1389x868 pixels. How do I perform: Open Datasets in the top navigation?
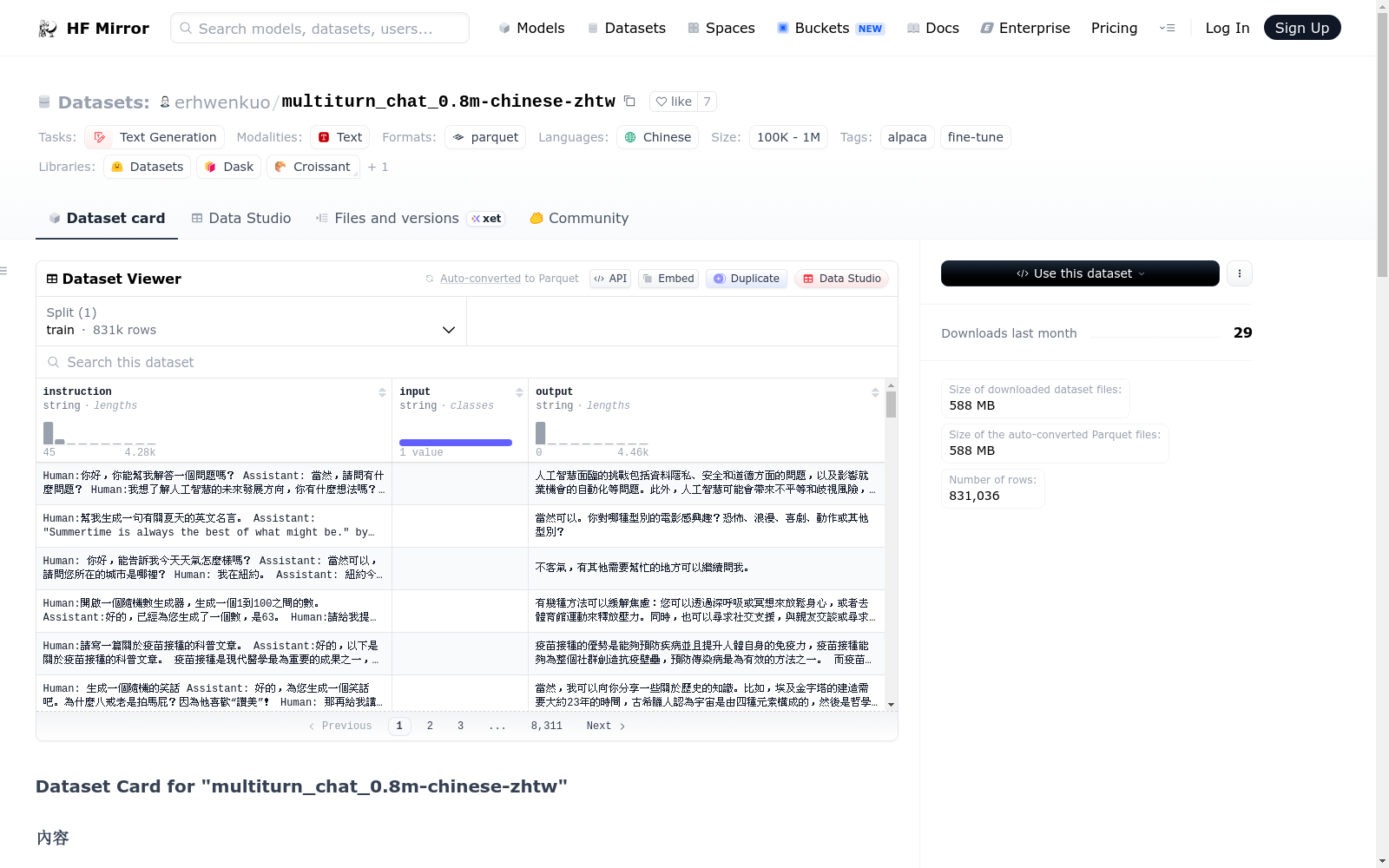click(x=626, y=28)
